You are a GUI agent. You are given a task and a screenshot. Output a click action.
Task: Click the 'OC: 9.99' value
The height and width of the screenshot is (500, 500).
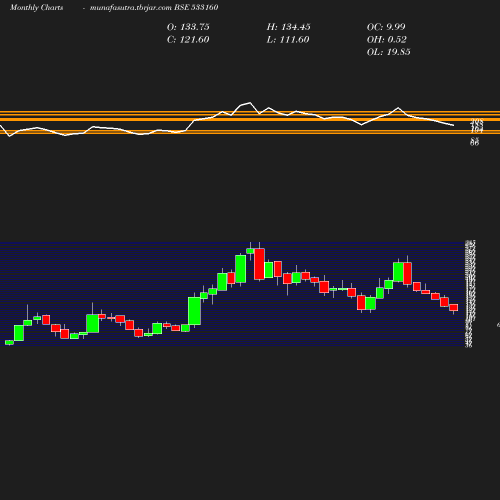pos(386,27)
